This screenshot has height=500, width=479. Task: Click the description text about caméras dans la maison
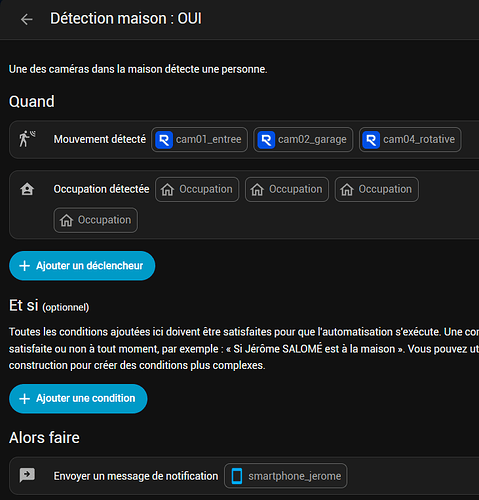tap(138, 69)
